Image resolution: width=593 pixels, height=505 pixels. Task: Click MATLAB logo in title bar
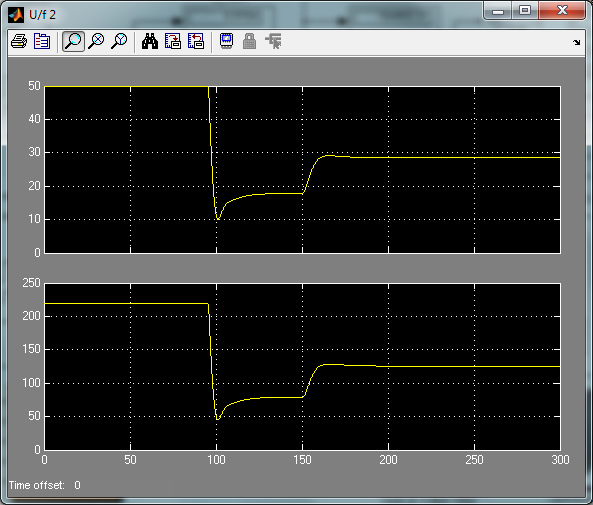16,15
